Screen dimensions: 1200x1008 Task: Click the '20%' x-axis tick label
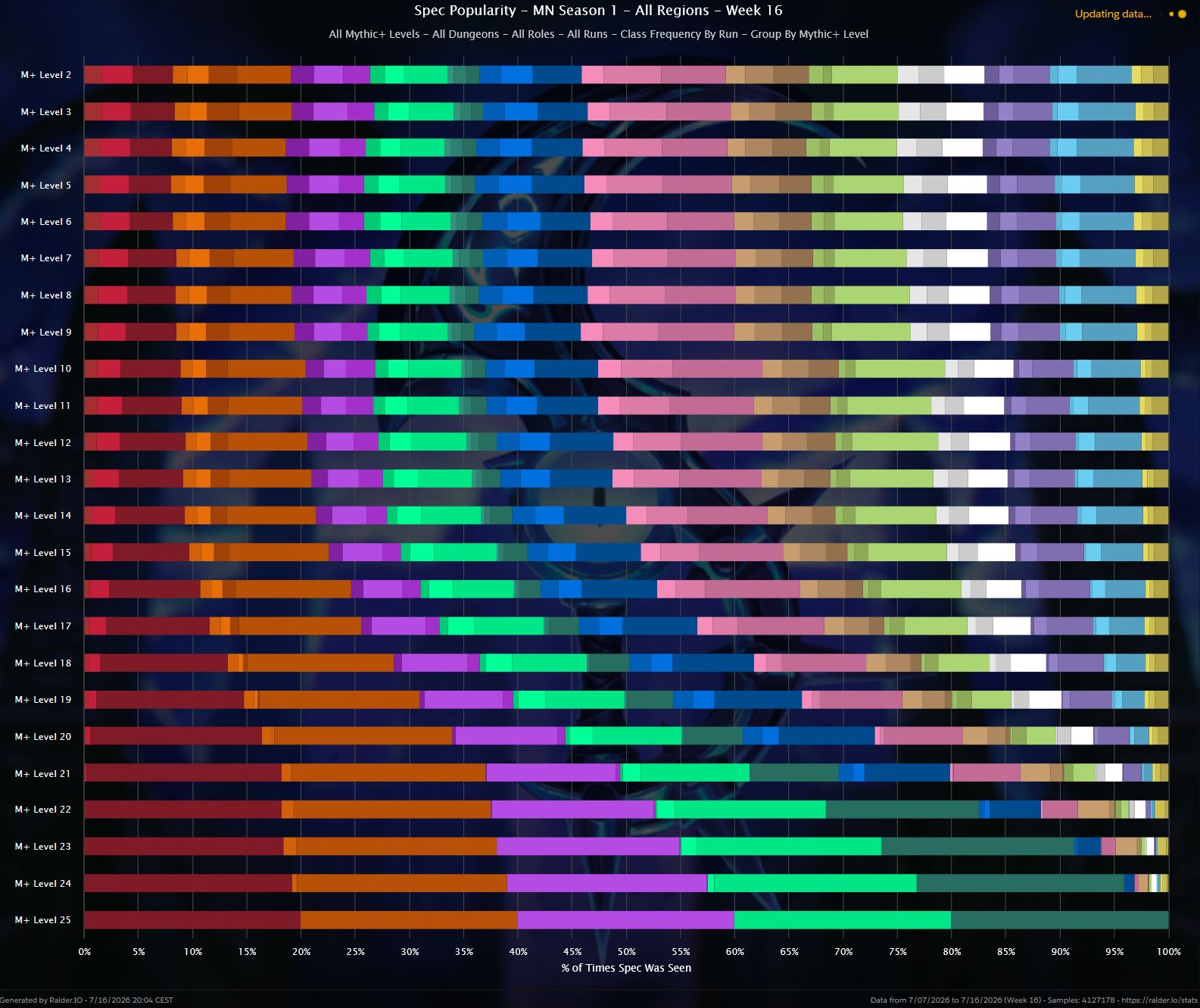pyautogui.click(x=301, y=952)
